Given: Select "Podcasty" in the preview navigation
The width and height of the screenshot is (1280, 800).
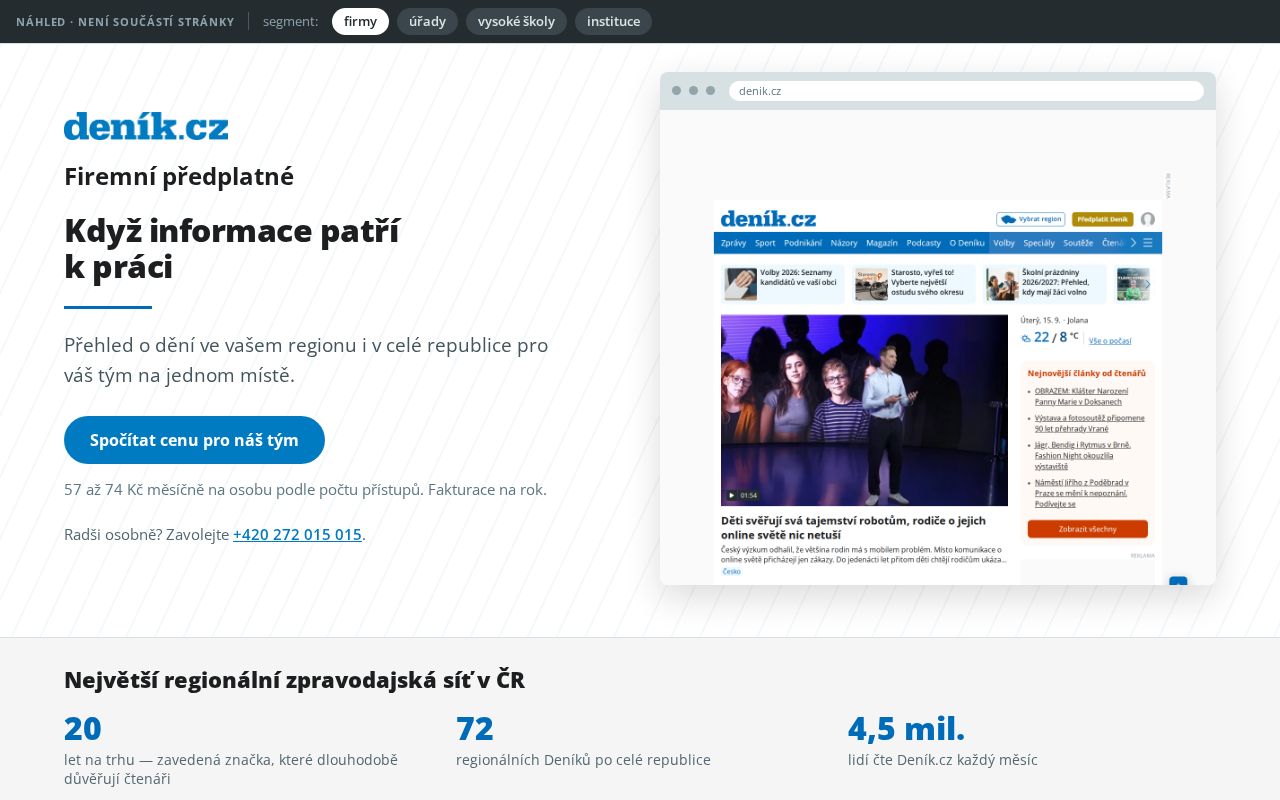Looking at the screenshot, I should pos(924,243).
